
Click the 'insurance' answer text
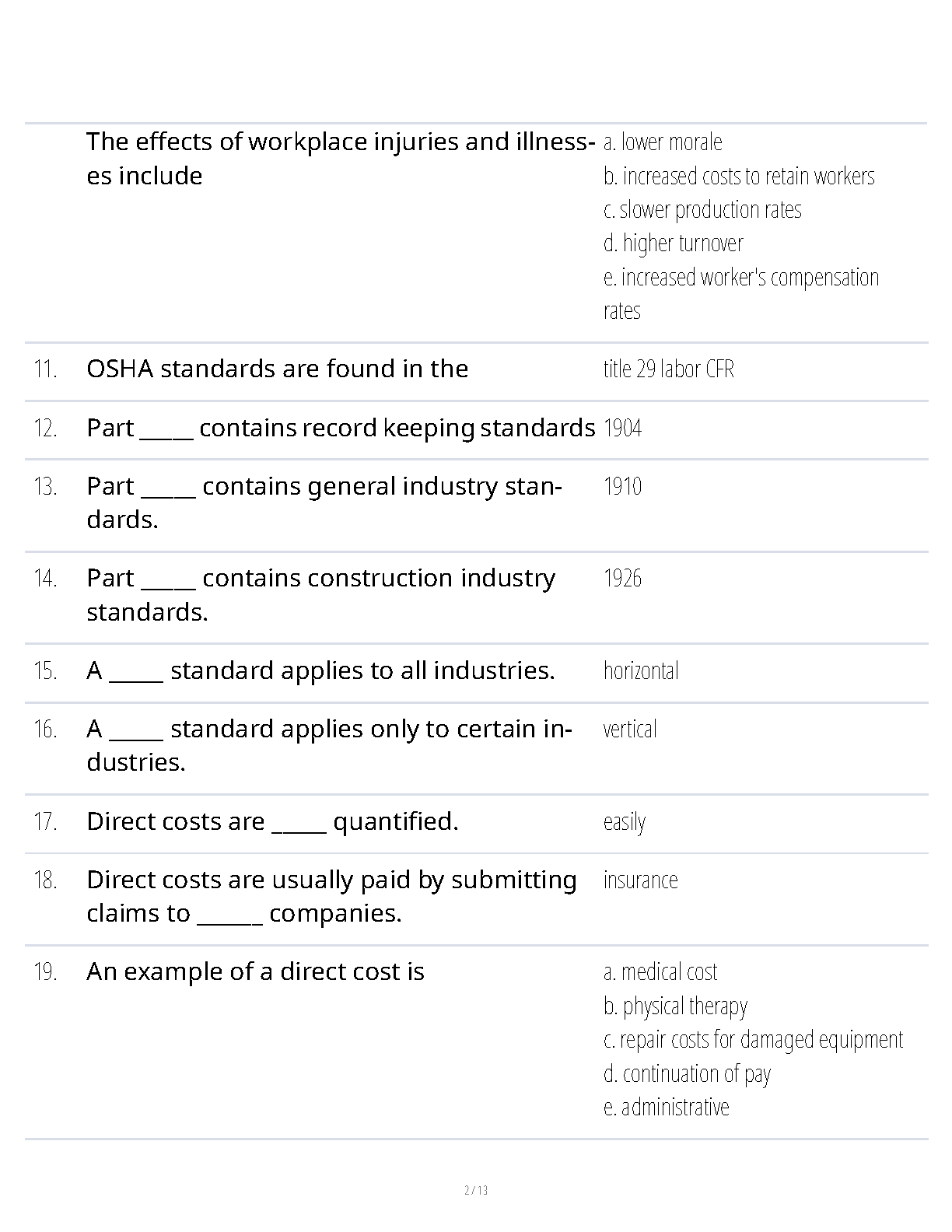pyautogui.click(x=640, y=880)
